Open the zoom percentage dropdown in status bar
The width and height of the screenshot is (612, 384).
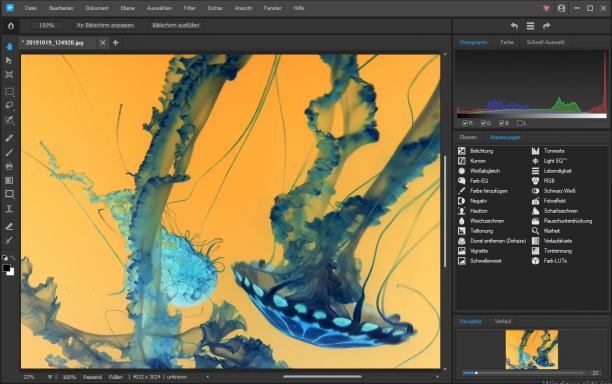50,377
